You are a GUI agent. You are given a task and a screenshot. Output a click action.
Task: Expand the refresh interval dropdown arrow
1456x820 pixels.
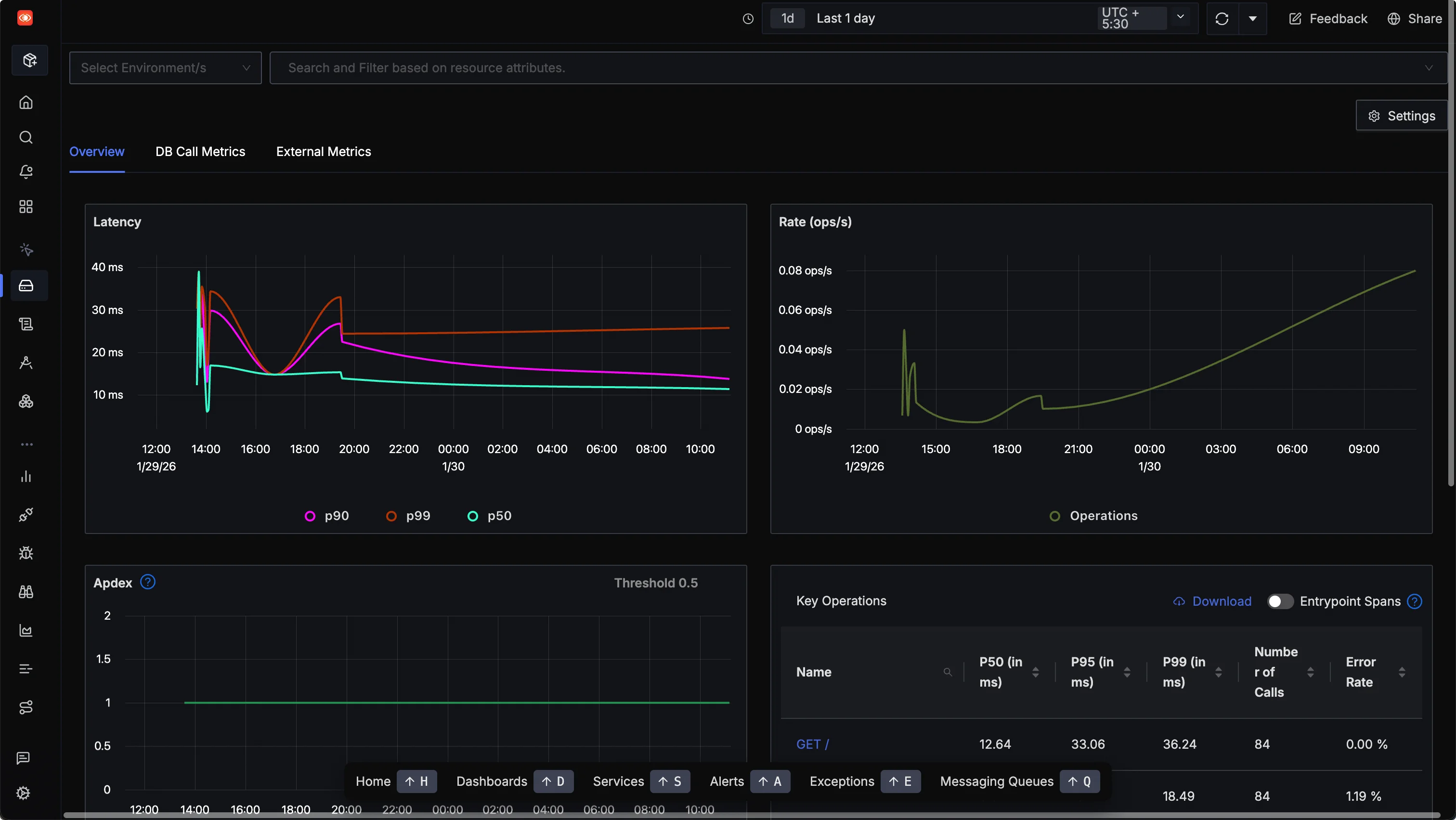[x=1252, y=19]
